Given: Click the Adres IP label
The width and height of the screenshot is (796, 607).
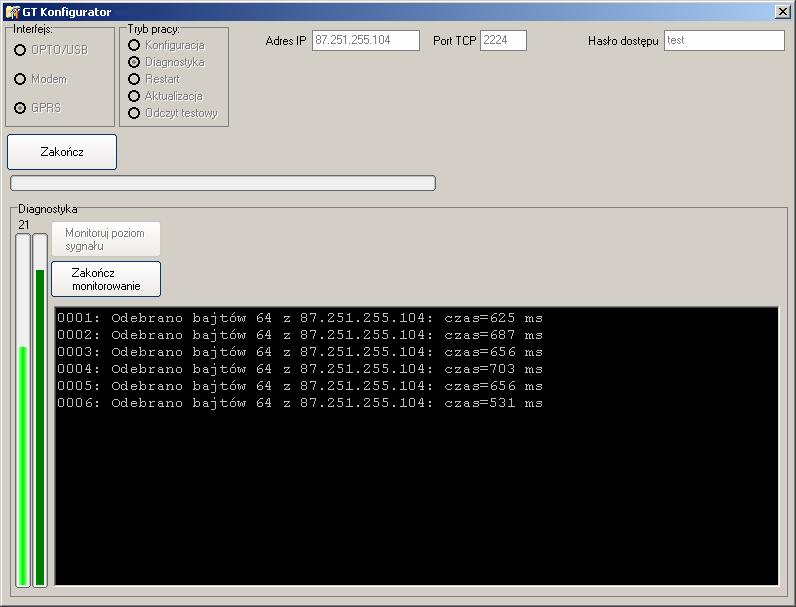Looking at the screenshot, I should pos(286,41).
